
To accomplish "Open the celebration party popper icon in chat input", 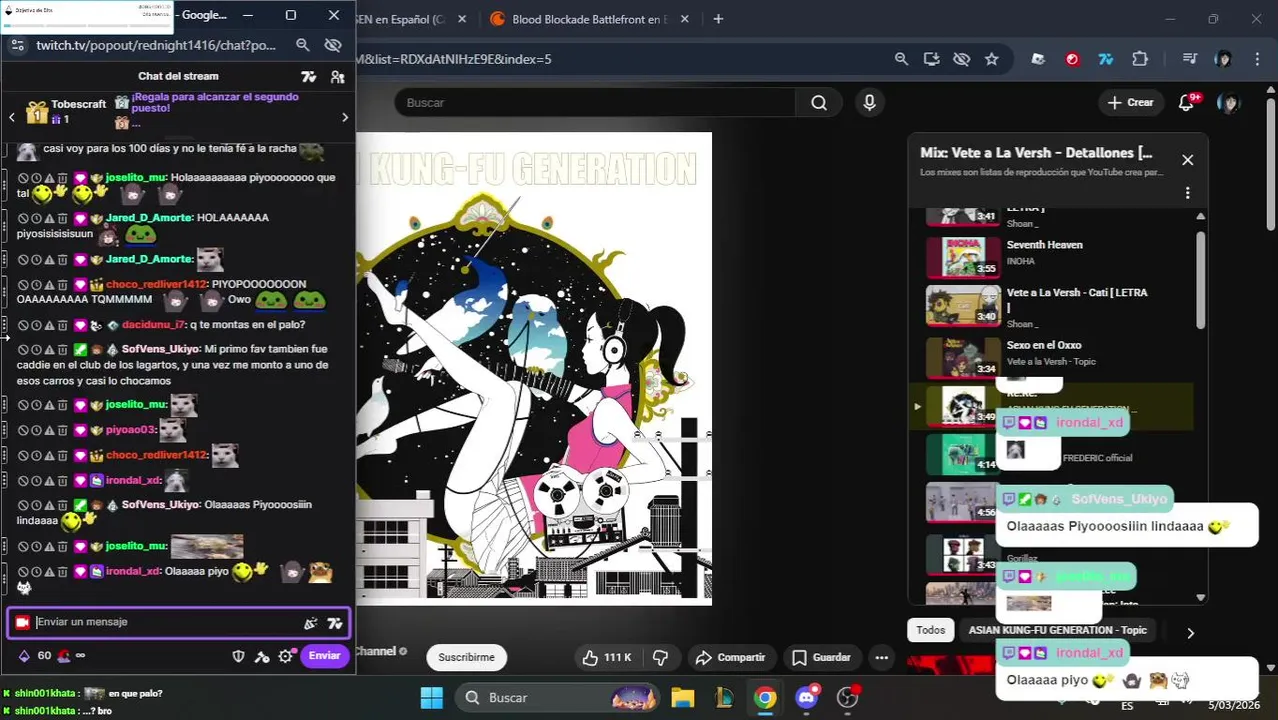I will click(311, 623).
